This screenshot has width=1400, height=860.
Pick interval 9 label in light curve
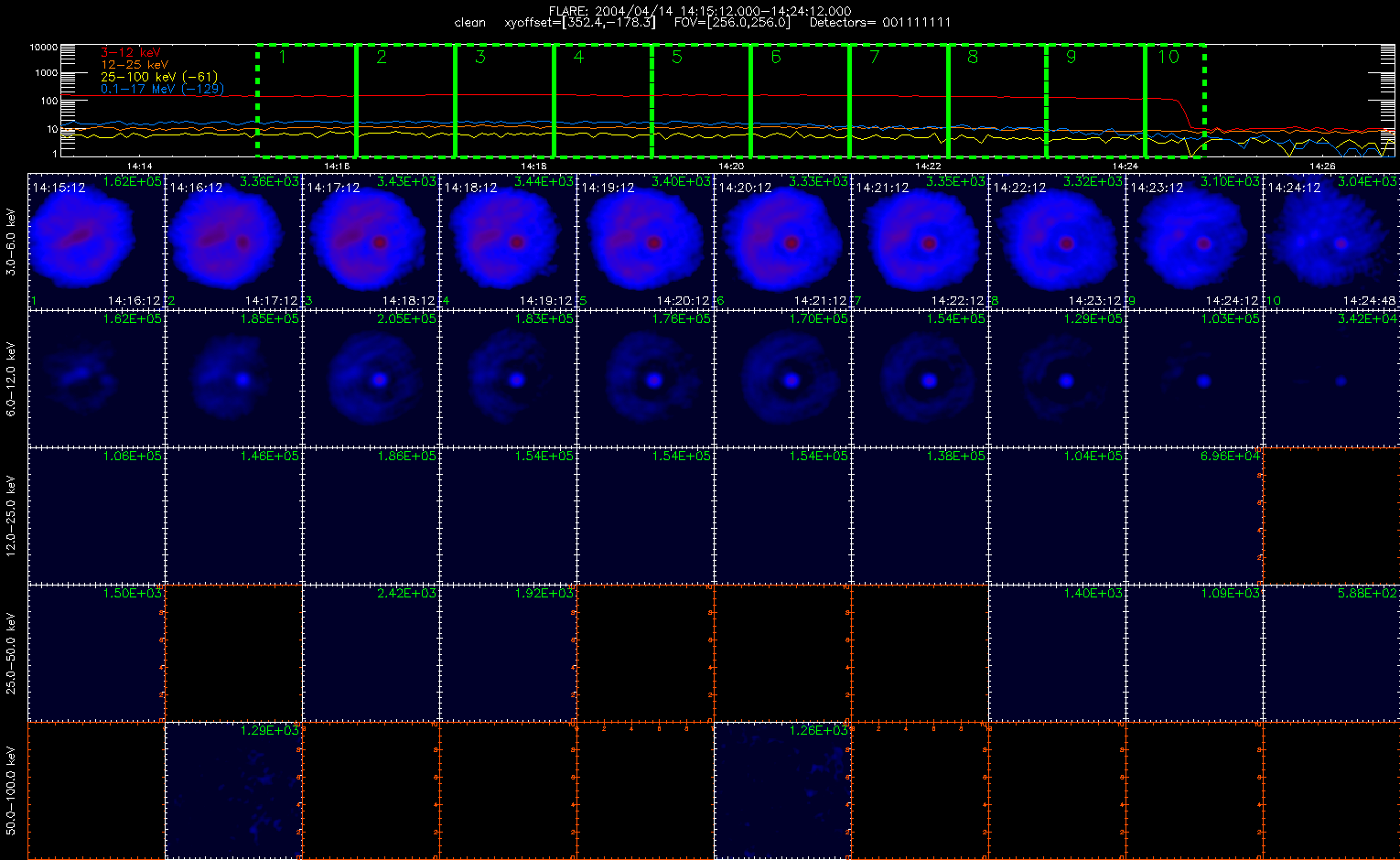tap(1072, 58)
